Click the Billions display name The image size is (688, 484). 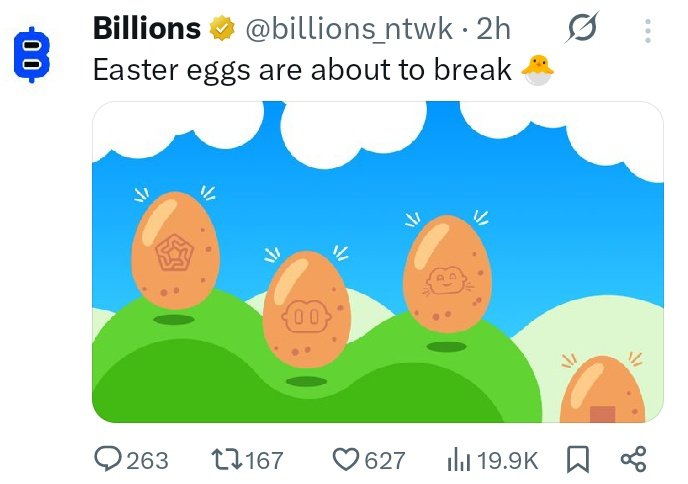pos(146,30)
